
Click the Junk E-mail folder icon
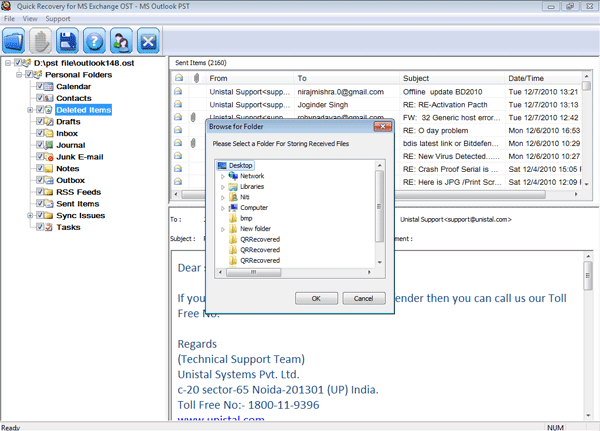(x=49, y=157)
